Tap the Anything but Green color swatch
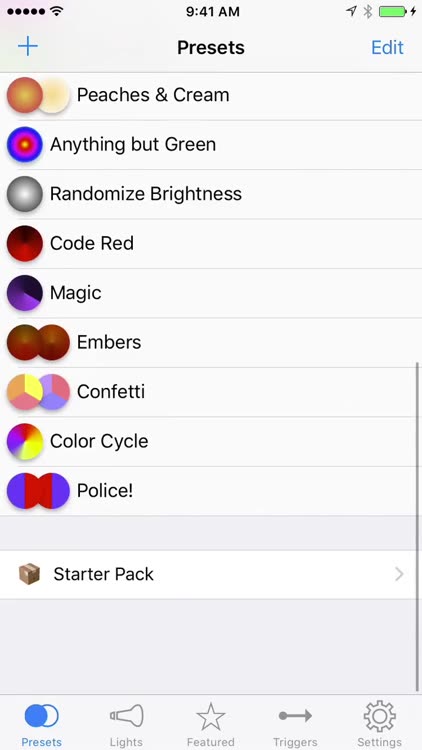Image resolution: width=422 pixels, height=750 pixels. [x=25, y=144]
